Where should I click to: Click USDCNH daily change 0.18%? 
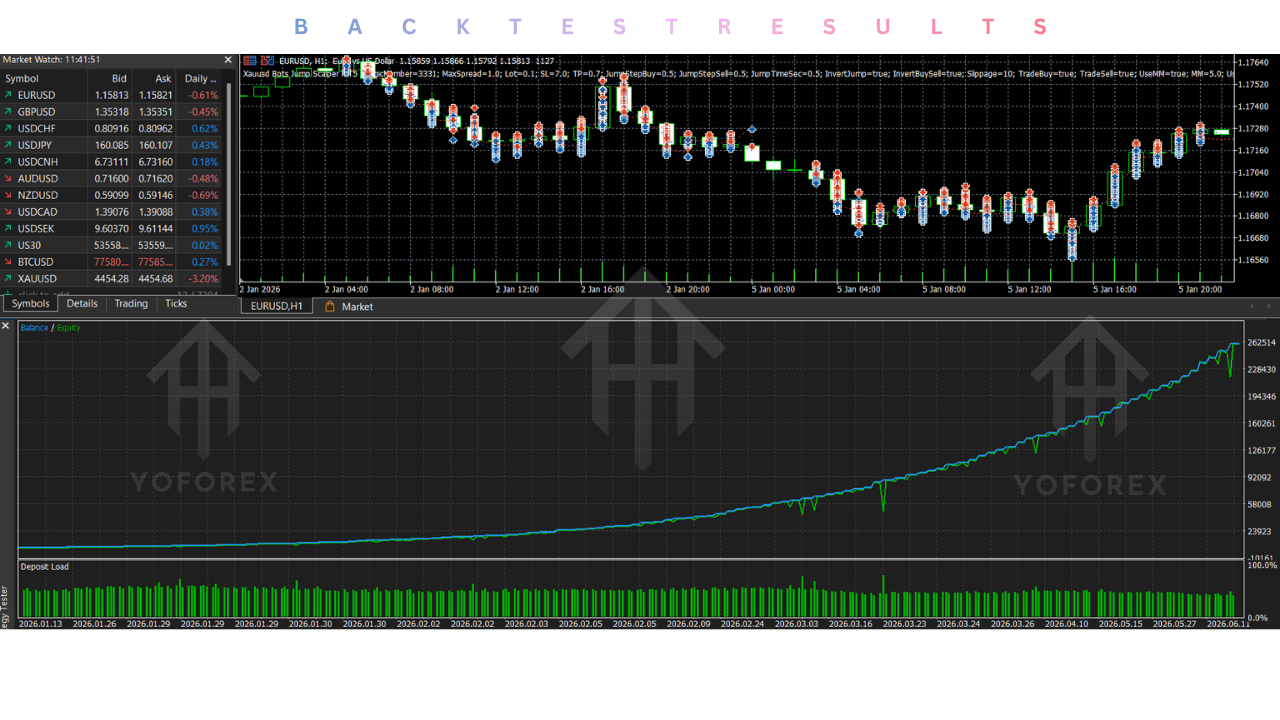point(204,162)
